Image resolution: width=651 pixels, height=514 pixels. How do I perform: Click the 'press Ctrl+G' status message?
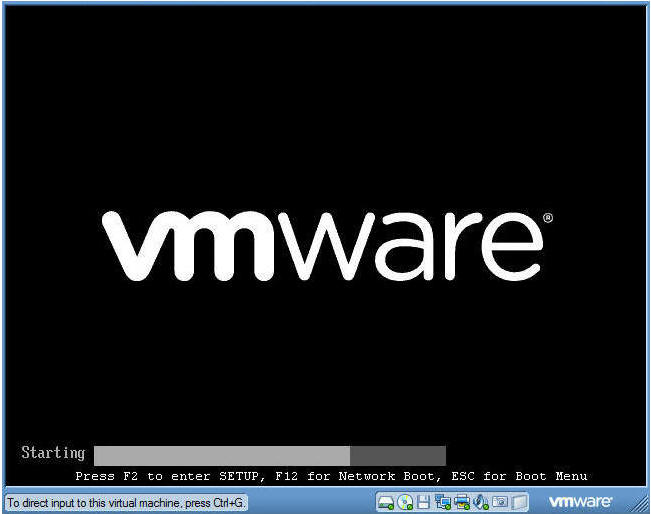pyautogui.click(x=126, y=503)
